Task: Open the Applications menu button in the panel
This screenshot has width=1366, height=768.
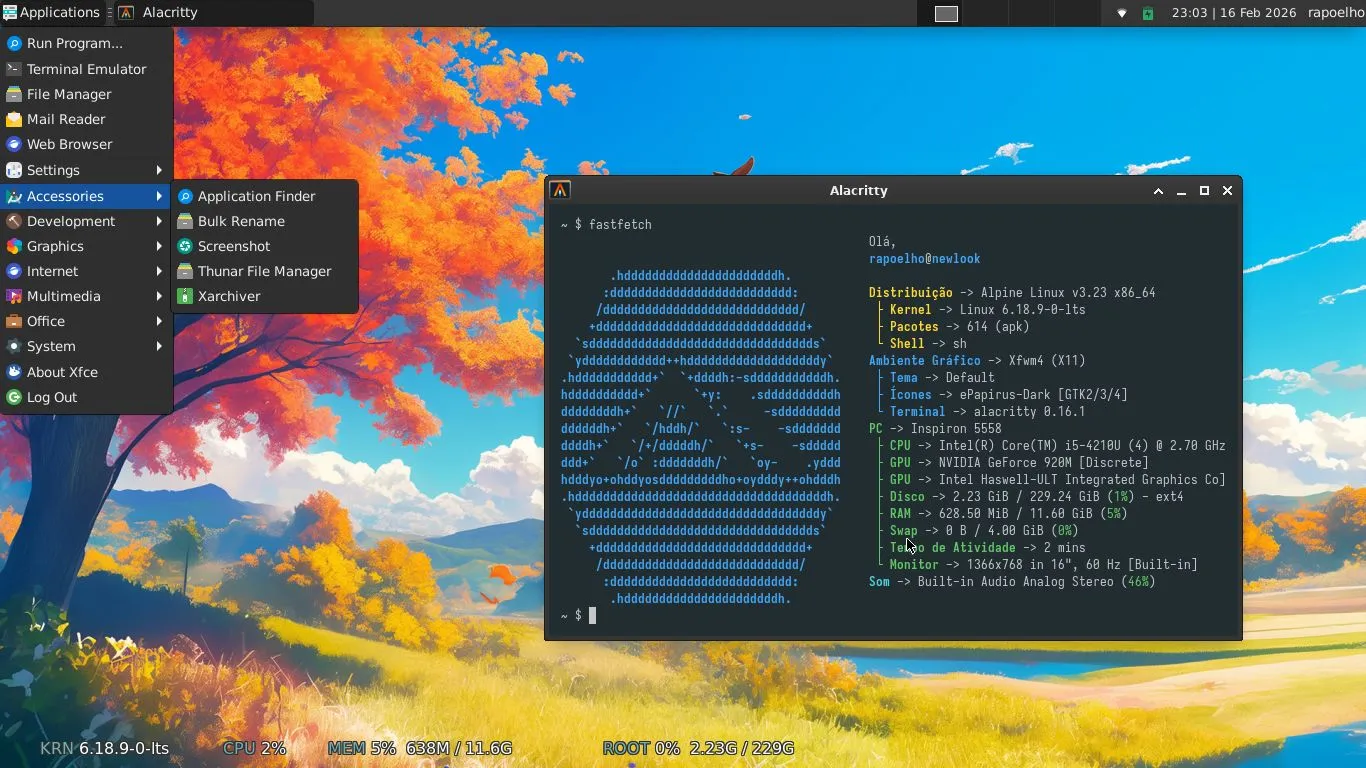Action: click(52, 13)
